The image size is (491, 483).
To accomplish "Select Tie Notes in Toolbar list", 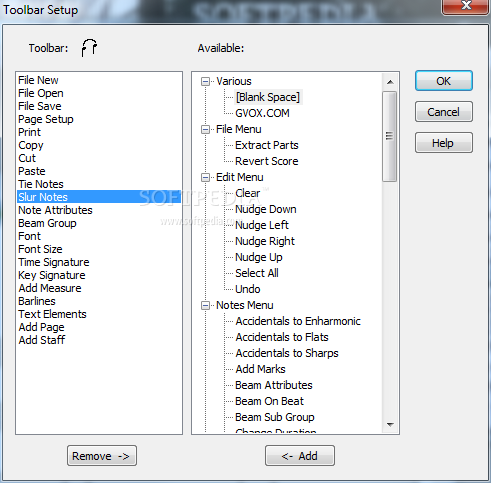I will pos(99,184).
